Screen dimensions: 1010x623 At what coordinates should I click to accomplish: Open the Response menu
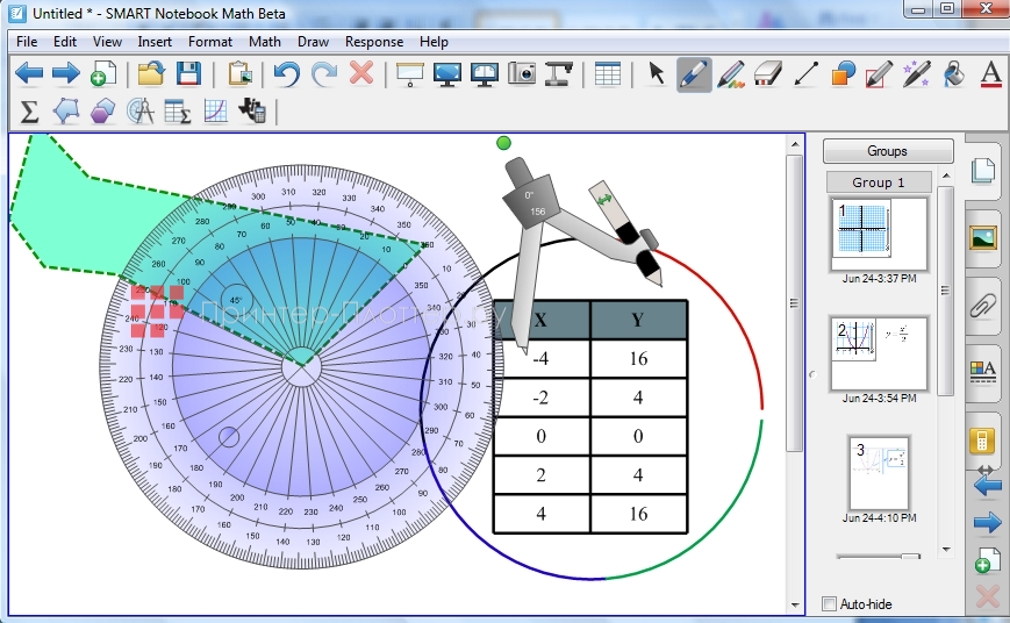point(373,41)
